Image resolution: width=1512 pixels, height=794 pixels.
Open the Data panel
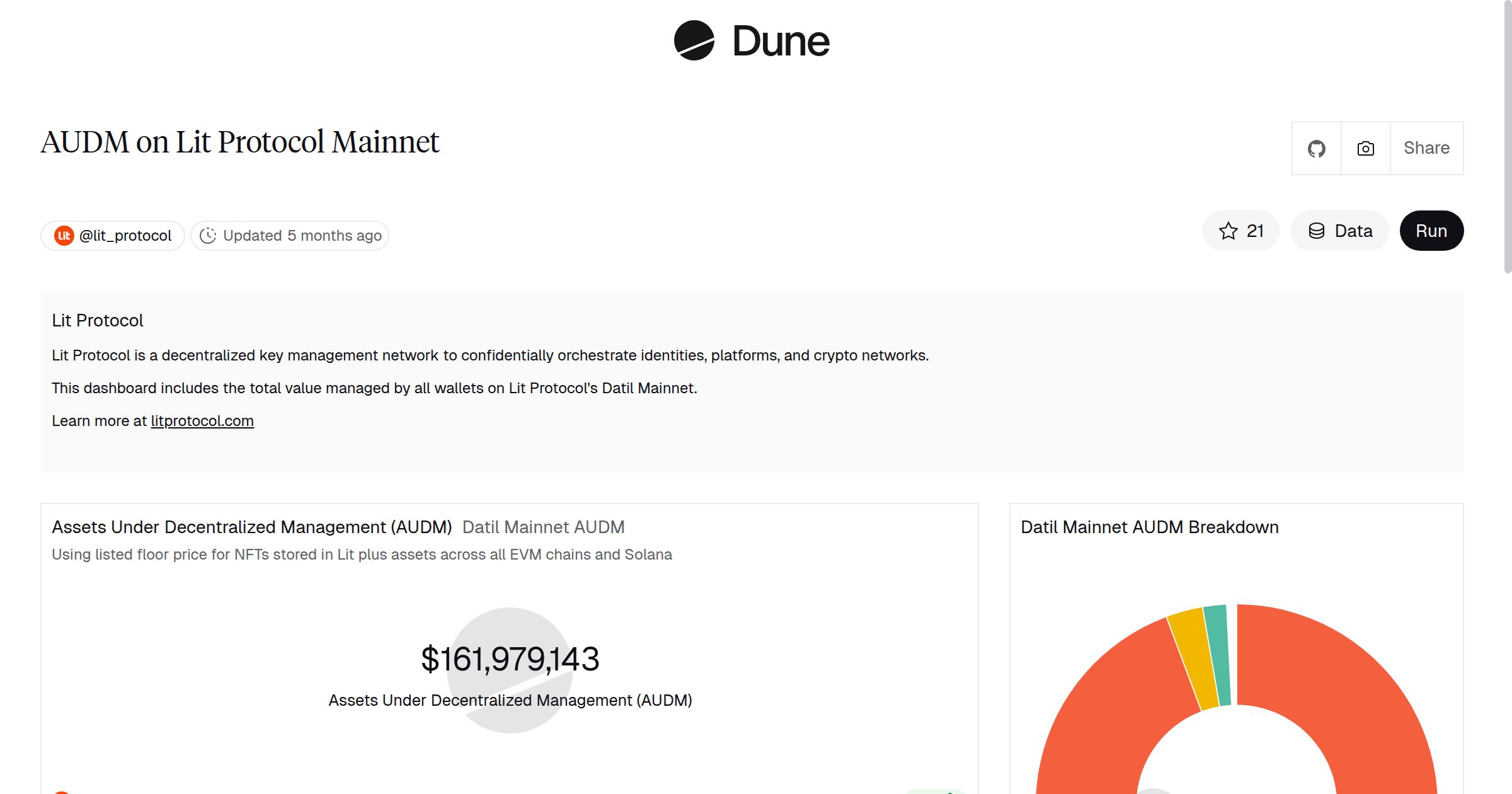1340,231
